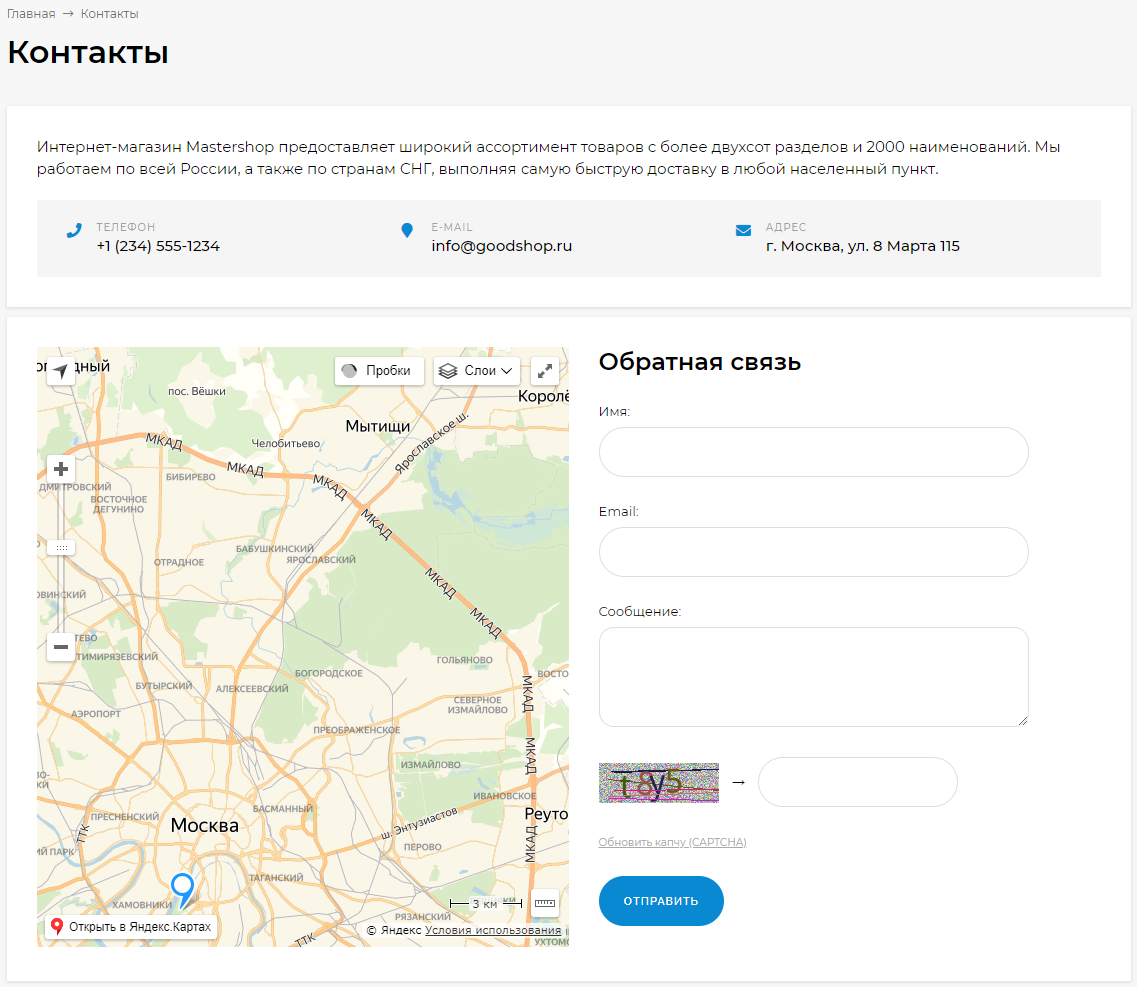
Task: Refresh captcha via Обновить капчу link
Action: [x=672, y=842]
